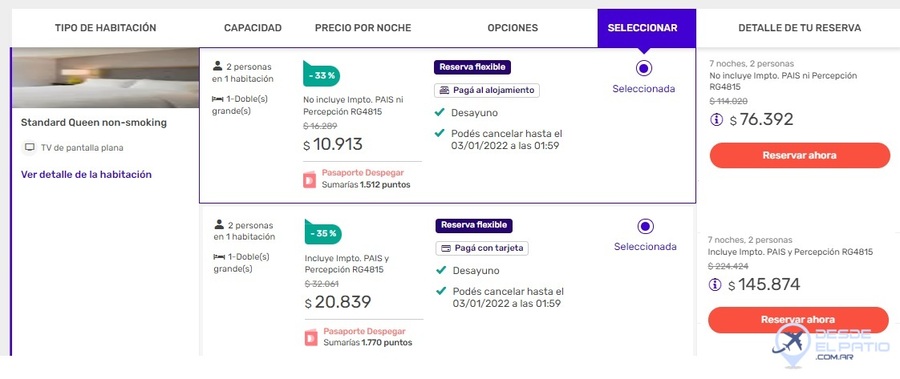Click the OPCIONES column header

tap(513, 28)
